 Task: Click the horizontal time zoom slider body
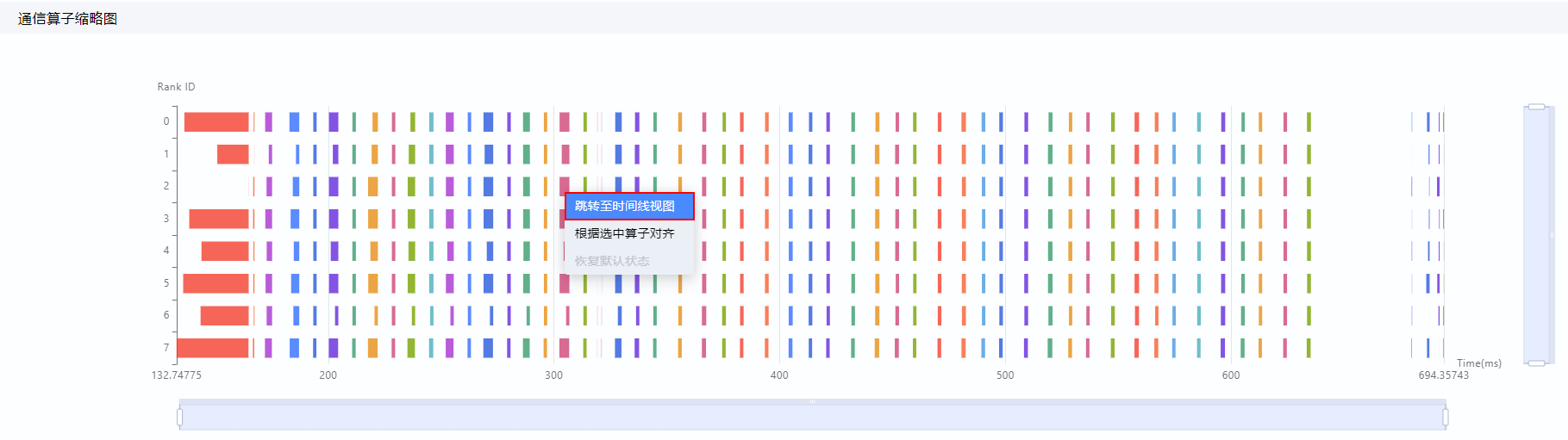812,418
